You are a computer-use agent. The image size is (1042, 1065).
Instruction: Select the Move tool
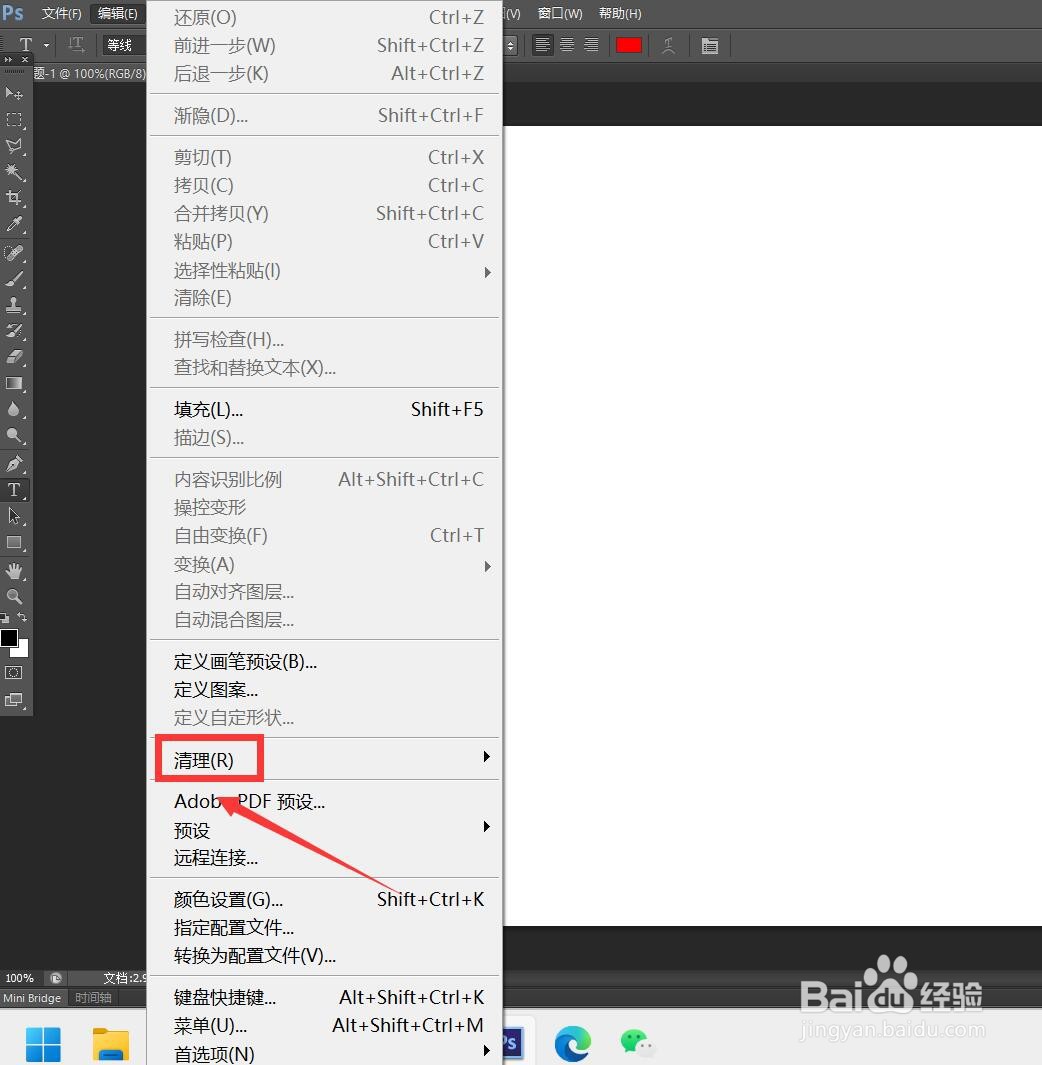[x=14, y=93]
